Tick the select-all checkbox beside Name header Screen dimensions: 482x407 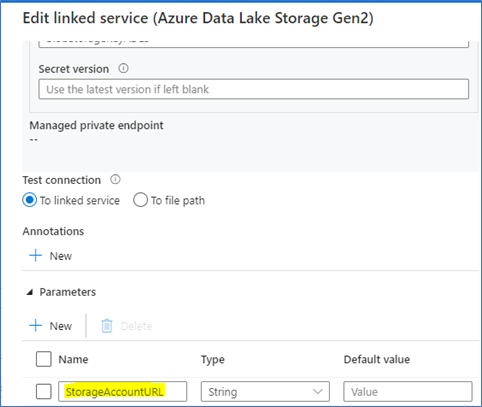(x=43, y=359)
